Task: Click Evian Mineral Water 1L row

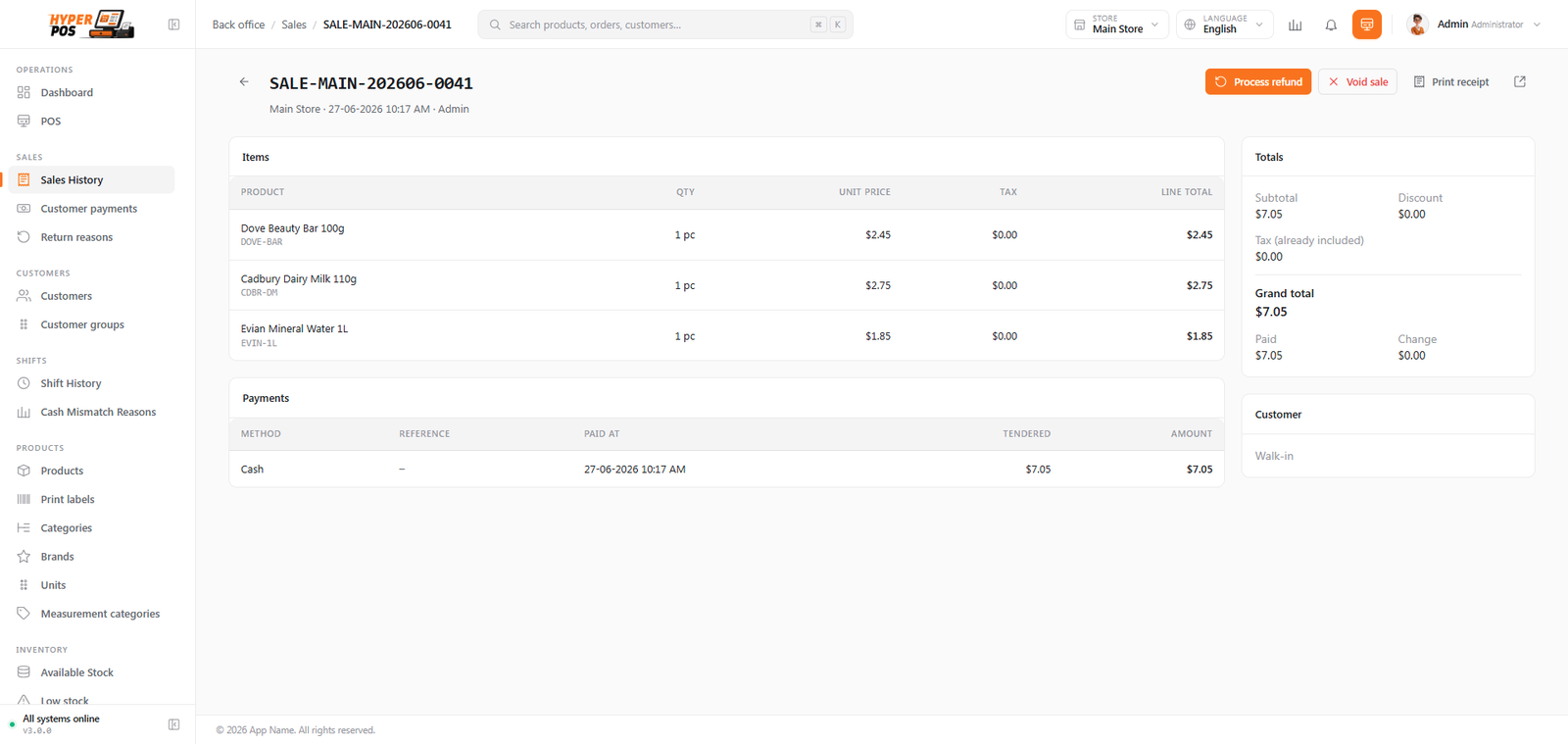Action: [726, 335]
